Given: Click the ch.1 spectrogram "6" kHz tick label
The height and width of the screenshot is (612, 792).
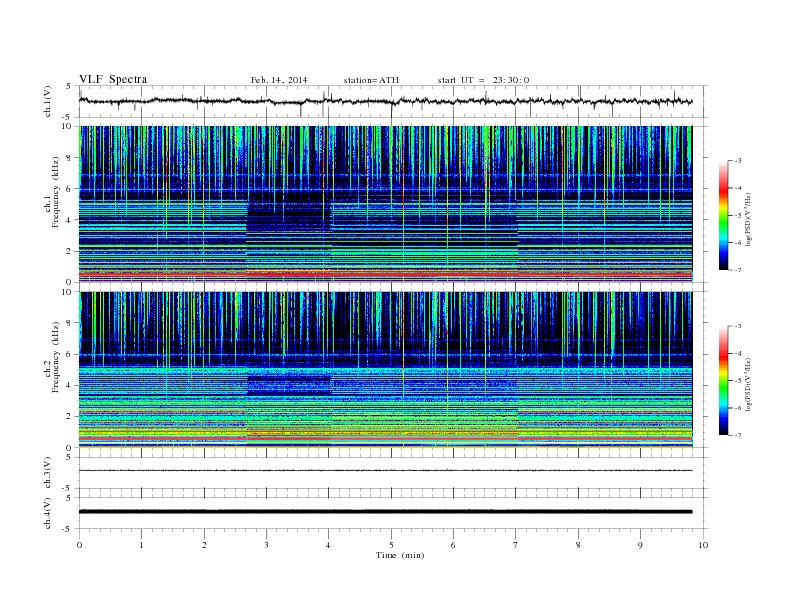Looking at the screenshot, I should coord(70,189).
